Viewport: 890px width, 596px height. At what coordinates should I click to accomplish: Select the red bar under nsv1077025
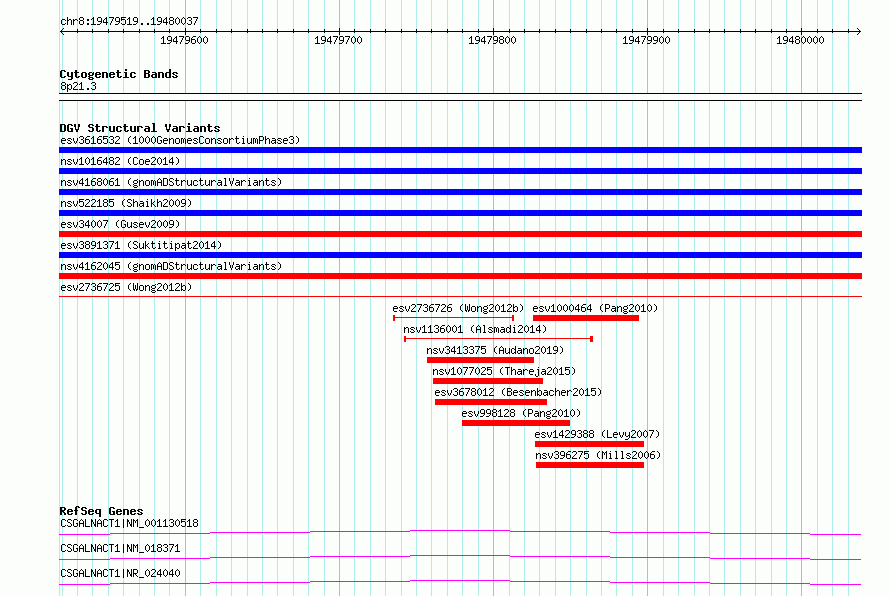click(488, 381)
